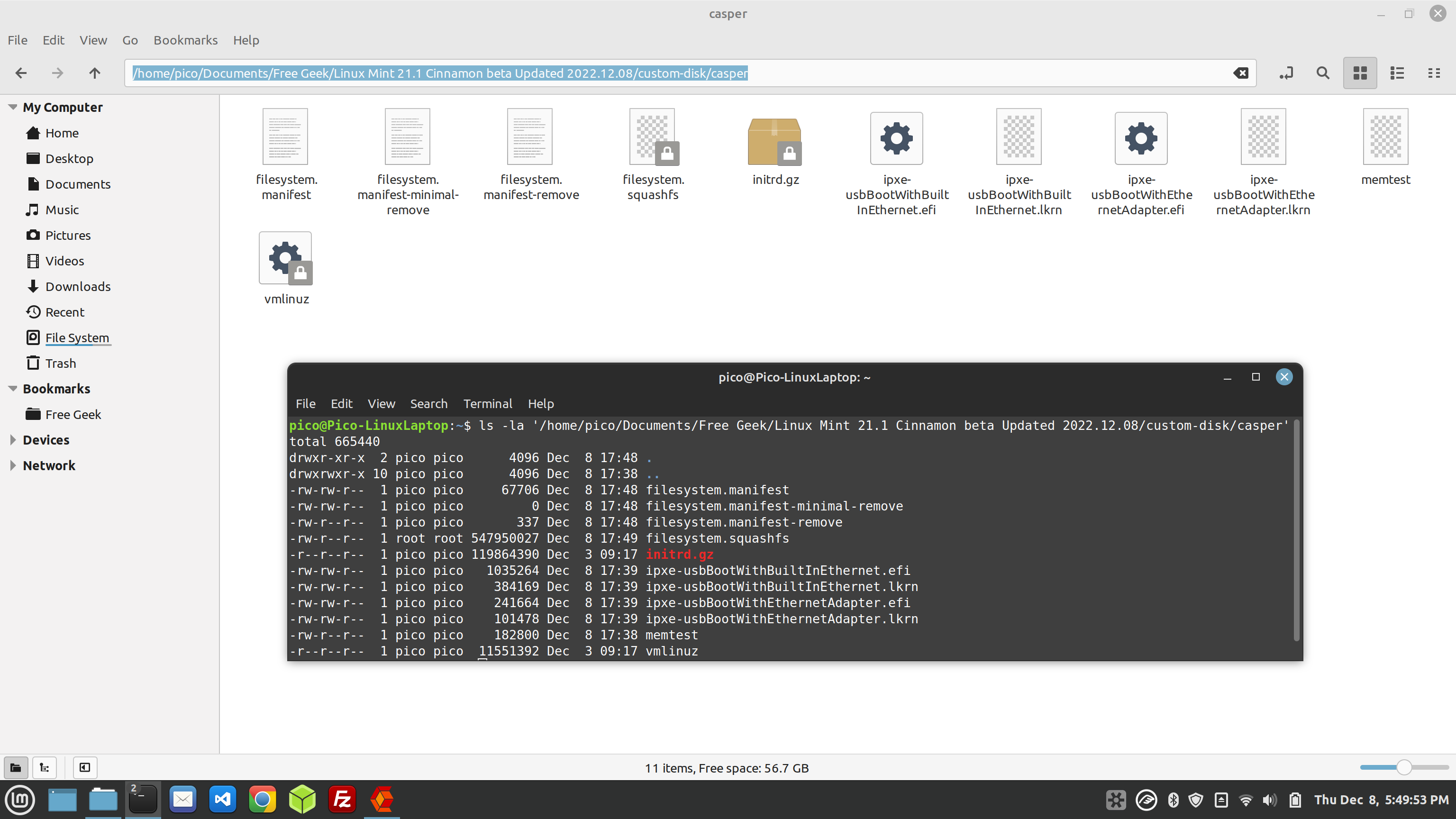Open FileZilla from the taskbar
Image resolution: width=1456 pixels, height=819 pixels.
click(341, 799)
